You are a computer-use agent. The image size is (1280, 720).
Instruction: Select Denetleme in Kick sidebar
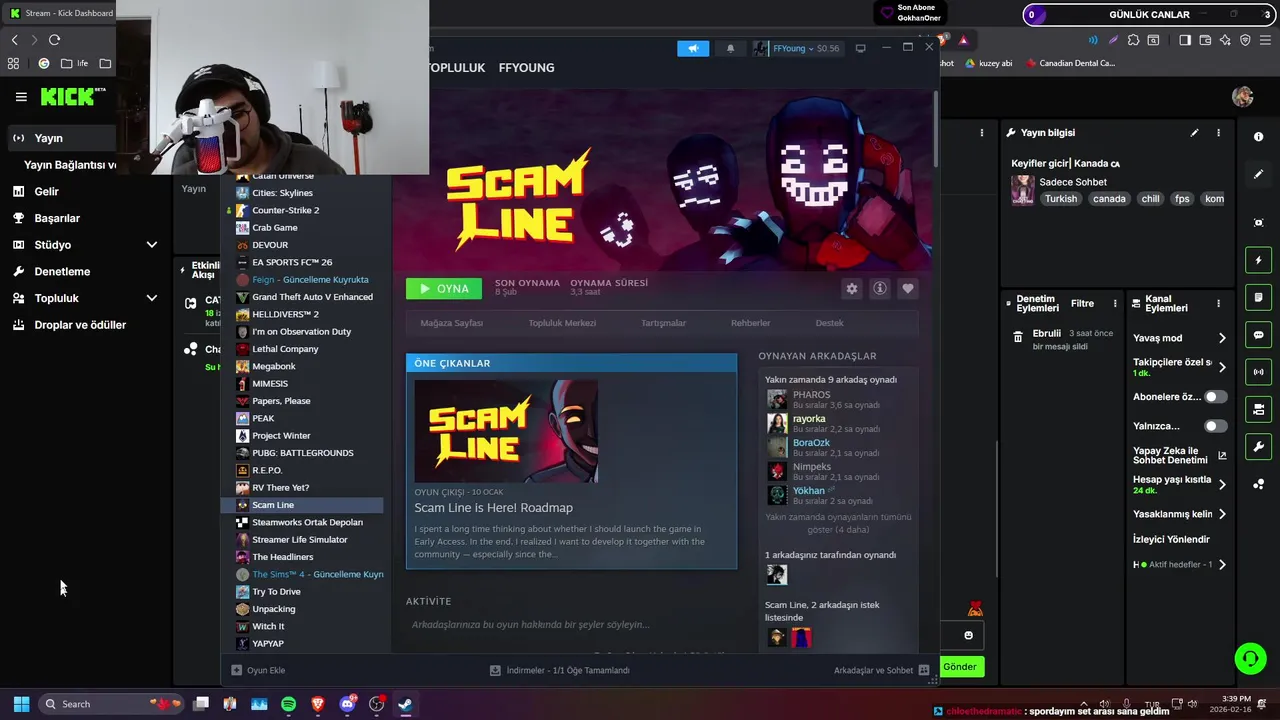pyautogui.click(x=62, y=271)
